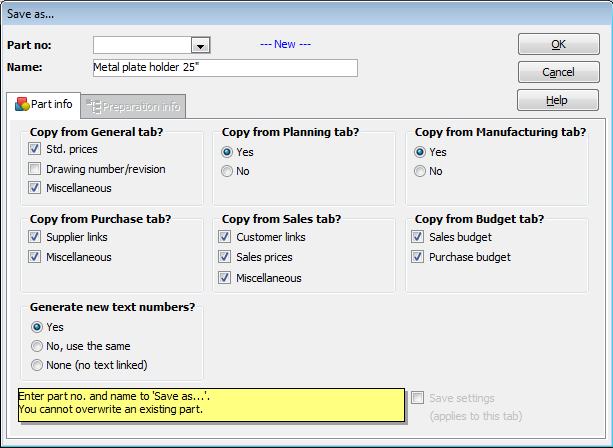Choose 'No, use the same' text numbers
This screenshot has height=448, width=613.
[37, 346]
